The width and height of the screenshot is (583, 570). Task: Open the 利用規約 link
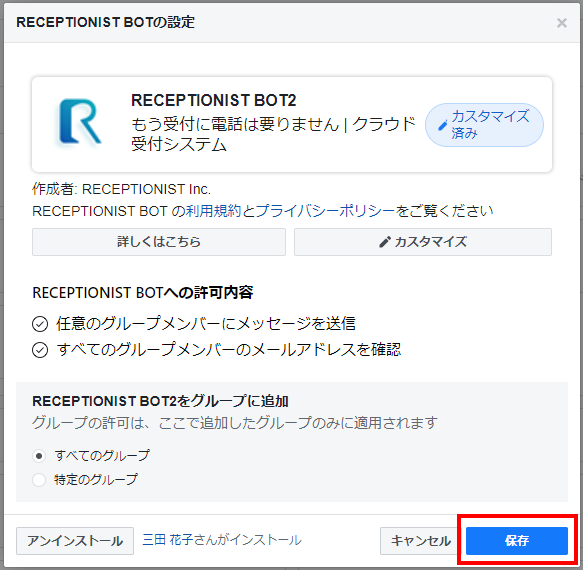click(213, 211)
